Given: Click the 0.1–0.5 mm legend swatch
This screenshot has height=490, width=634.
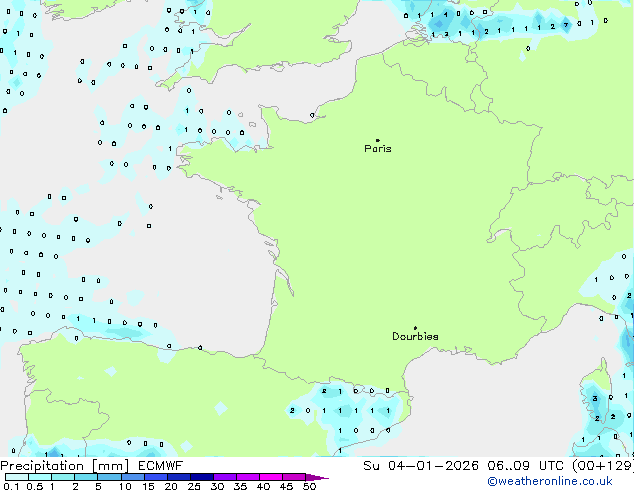Looking at the screenshot, I should click(17, 477).
